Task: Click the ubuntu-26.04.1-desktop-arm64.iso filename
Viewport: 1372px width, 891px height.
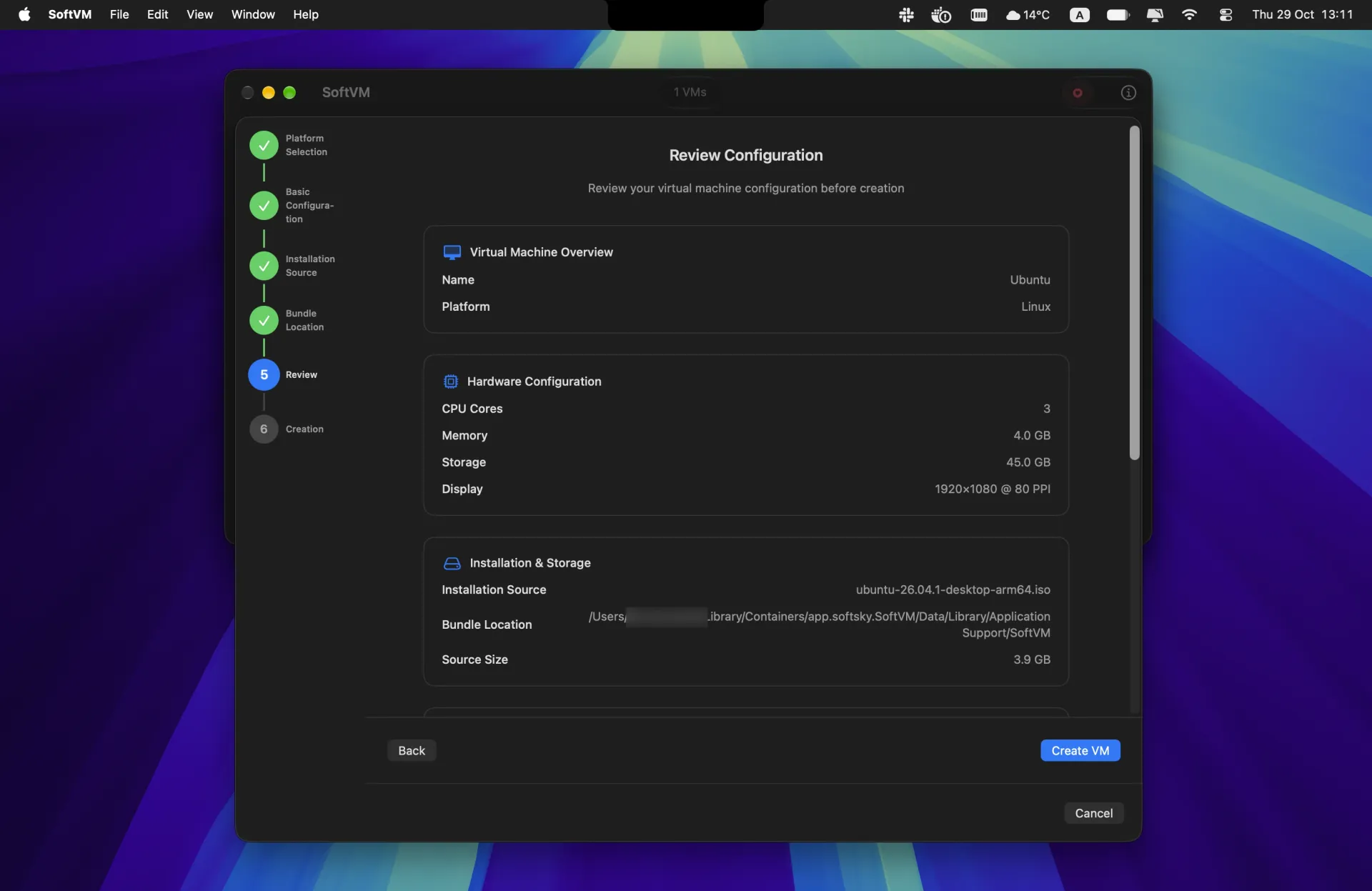Action: coord(953,589)
